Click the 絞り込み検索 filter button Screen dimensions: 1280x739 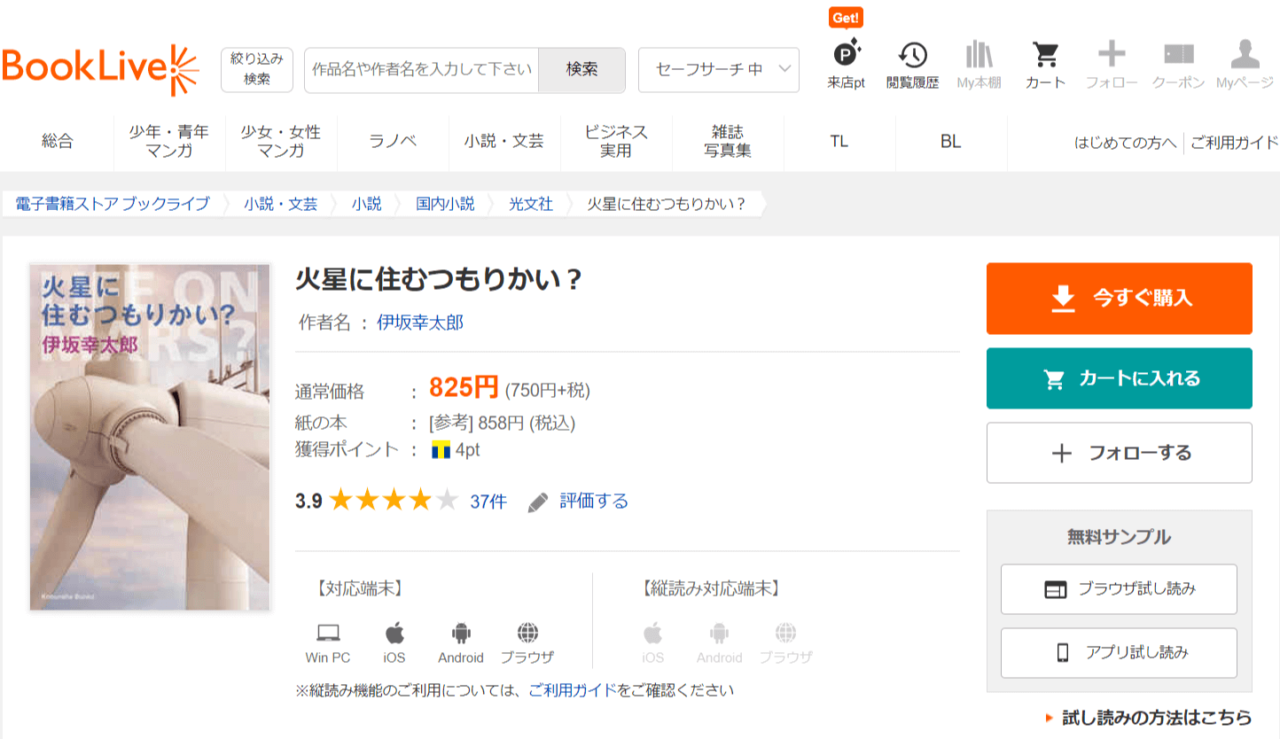pos(257,69)
